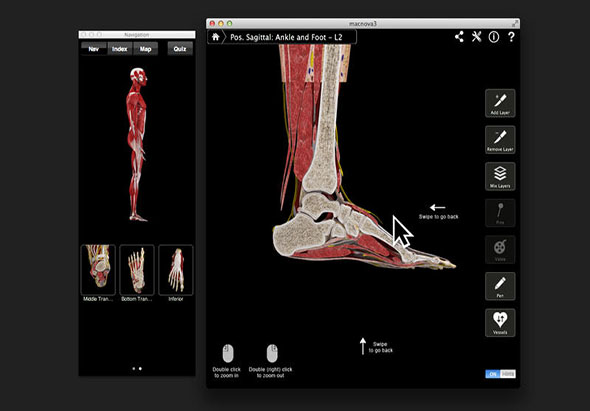Image resolution: width=590 pixels, height=411 pixels.
Task: Open the Share icon at top right
Action: (x=459, y=37)
